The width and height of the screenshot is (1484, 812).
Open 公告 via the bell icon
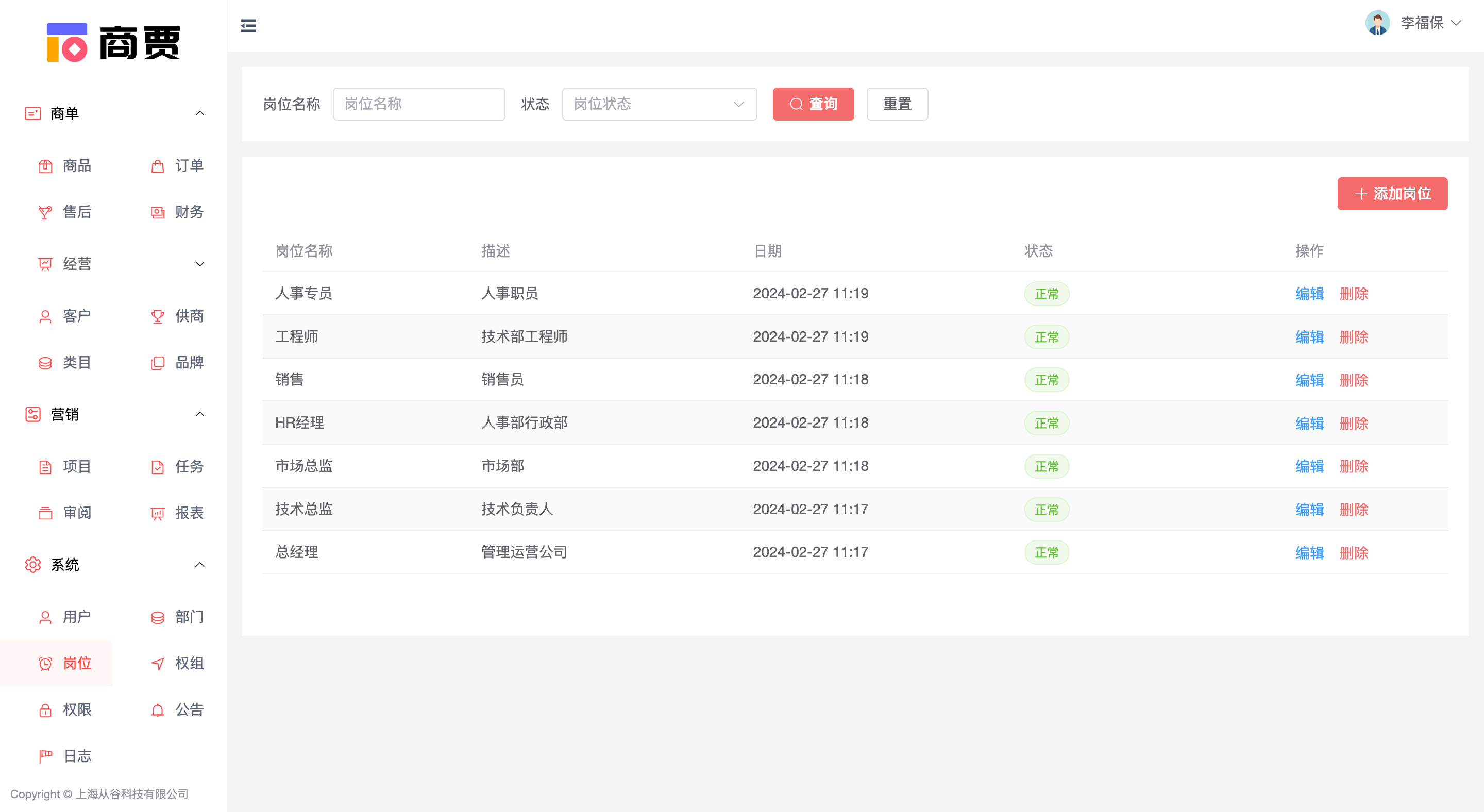pyautogui.click(x=157, y=709)
